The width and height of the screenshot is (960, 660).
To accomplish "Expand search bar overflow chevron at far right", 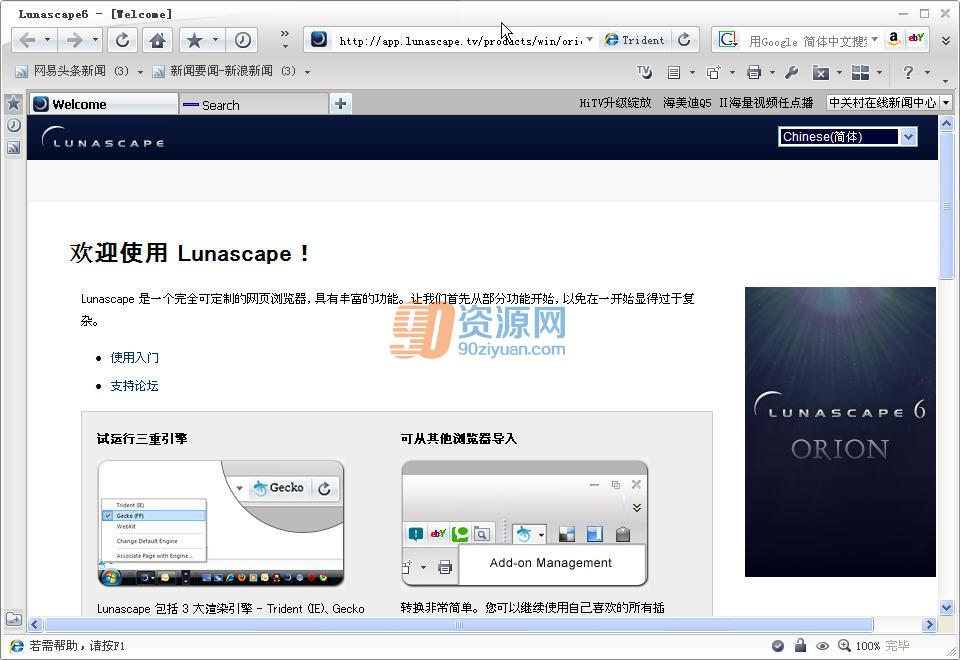I will (x=945, y=41).
